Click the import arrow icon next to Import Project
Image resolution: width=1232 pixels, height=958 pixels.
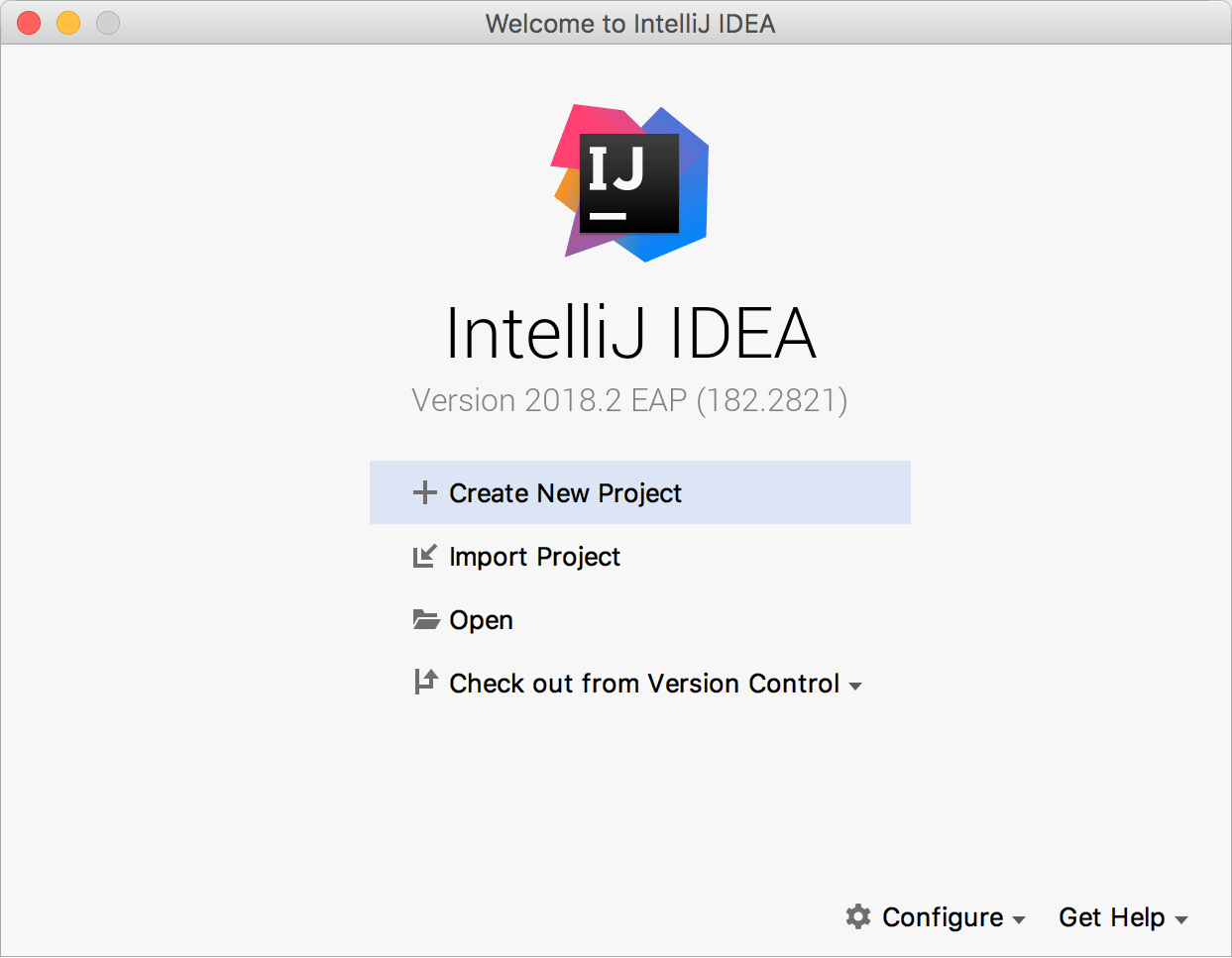coord(425,556)
